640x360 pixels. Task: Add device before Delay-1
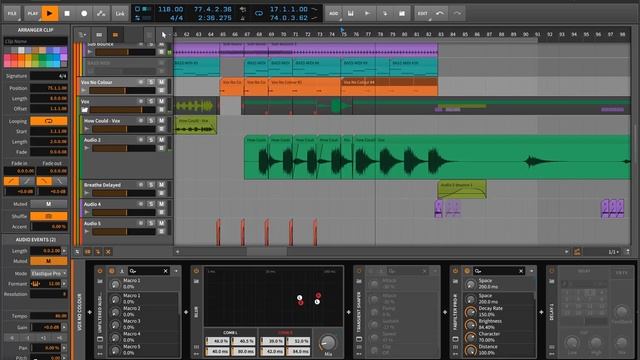pos(541,312)
